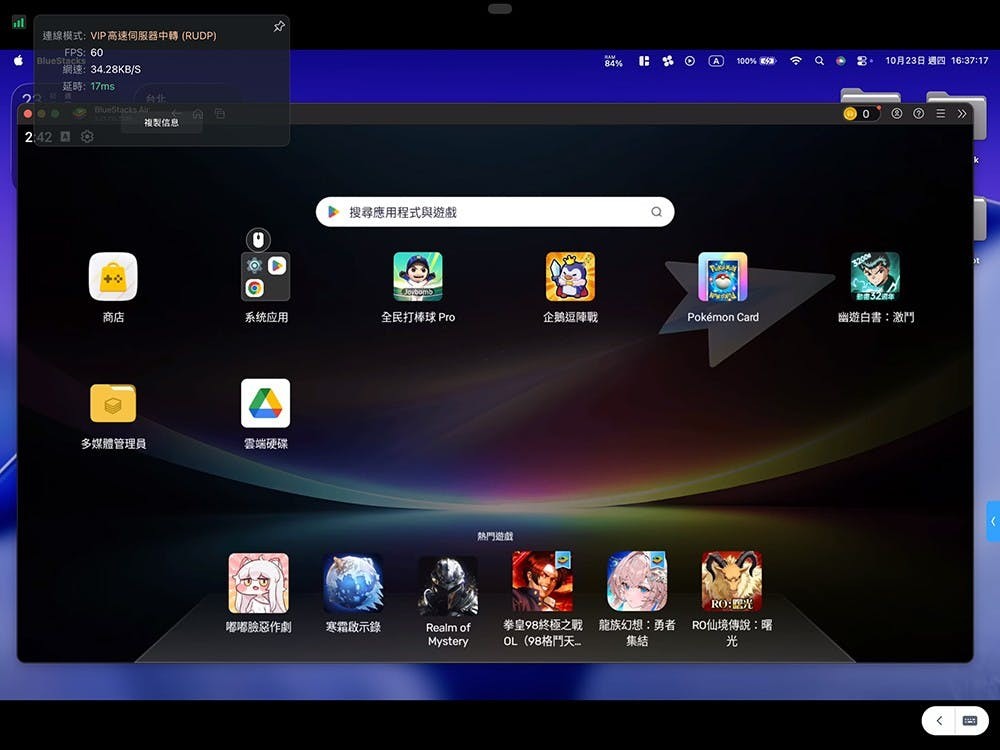Open popular game 寒霜啟示錄

pyautogui.click(x=353, y=583)
